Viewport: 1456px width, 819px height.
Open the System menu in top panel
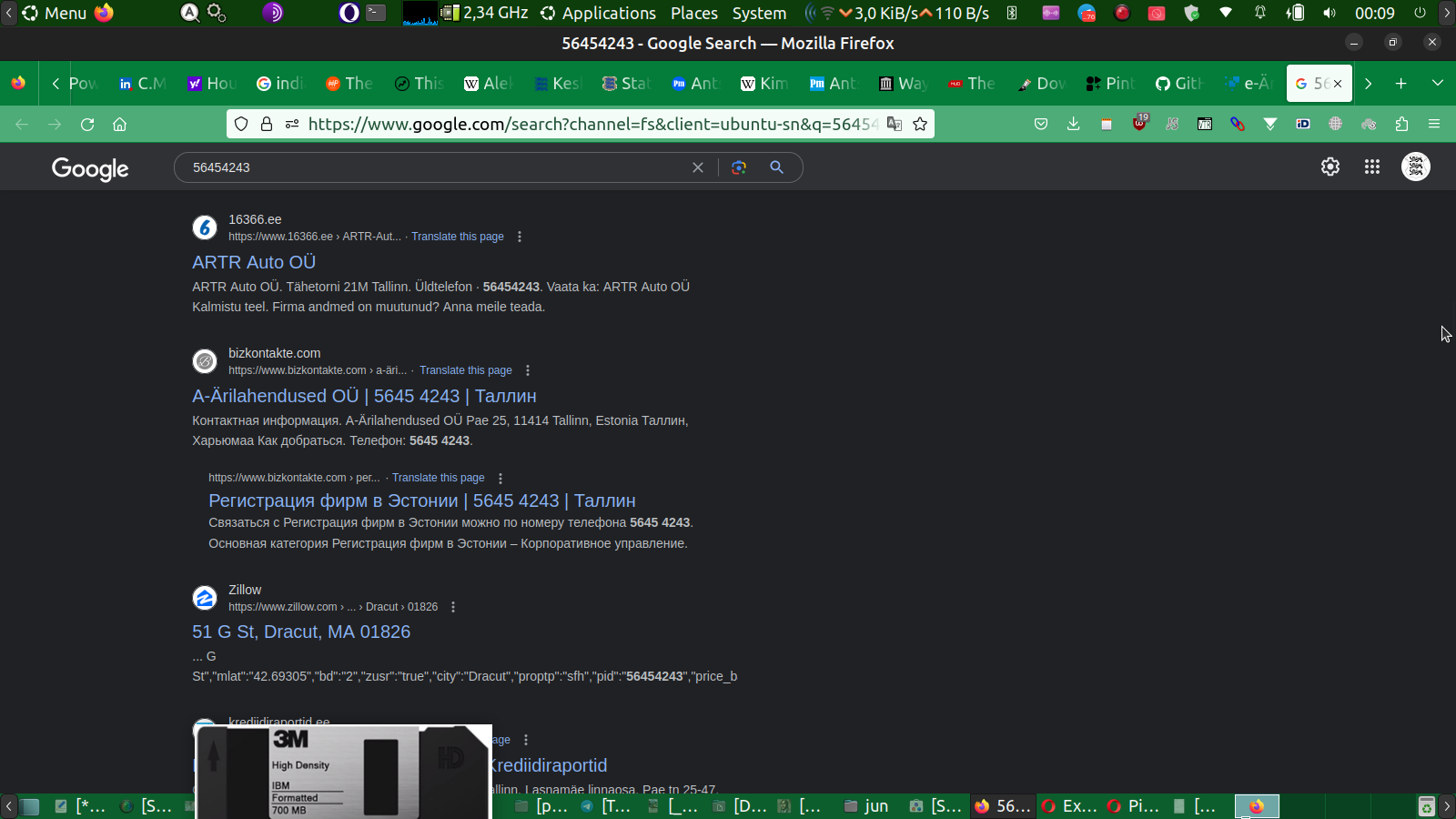pyautogui.click(x=759, y=13)
